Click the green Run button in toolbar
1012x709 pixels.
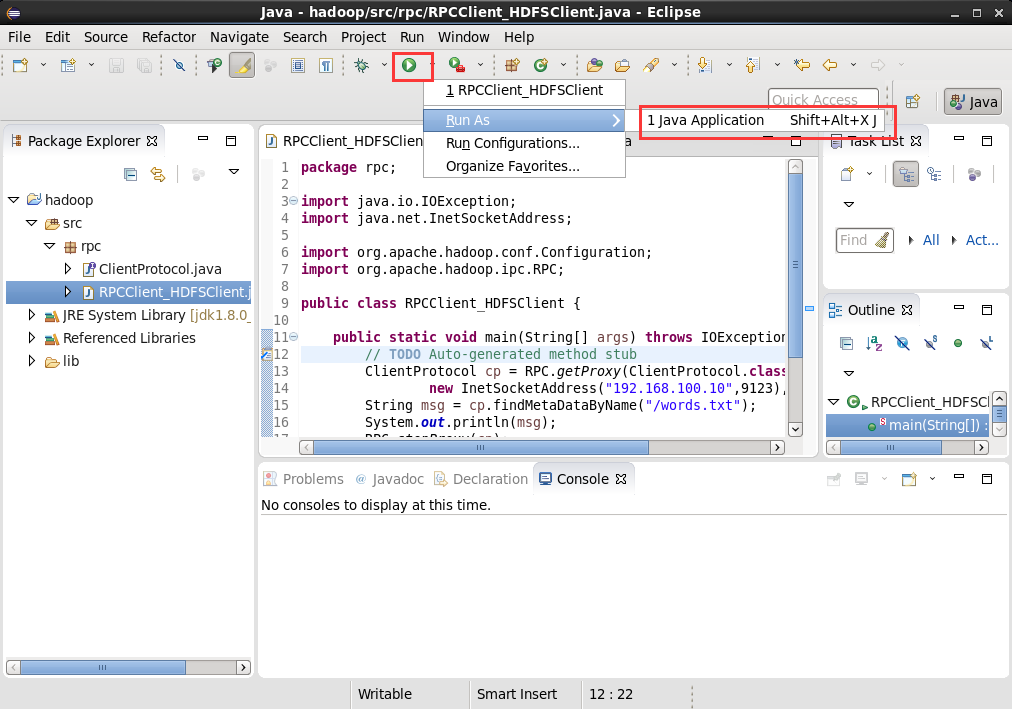pos(409,65)
